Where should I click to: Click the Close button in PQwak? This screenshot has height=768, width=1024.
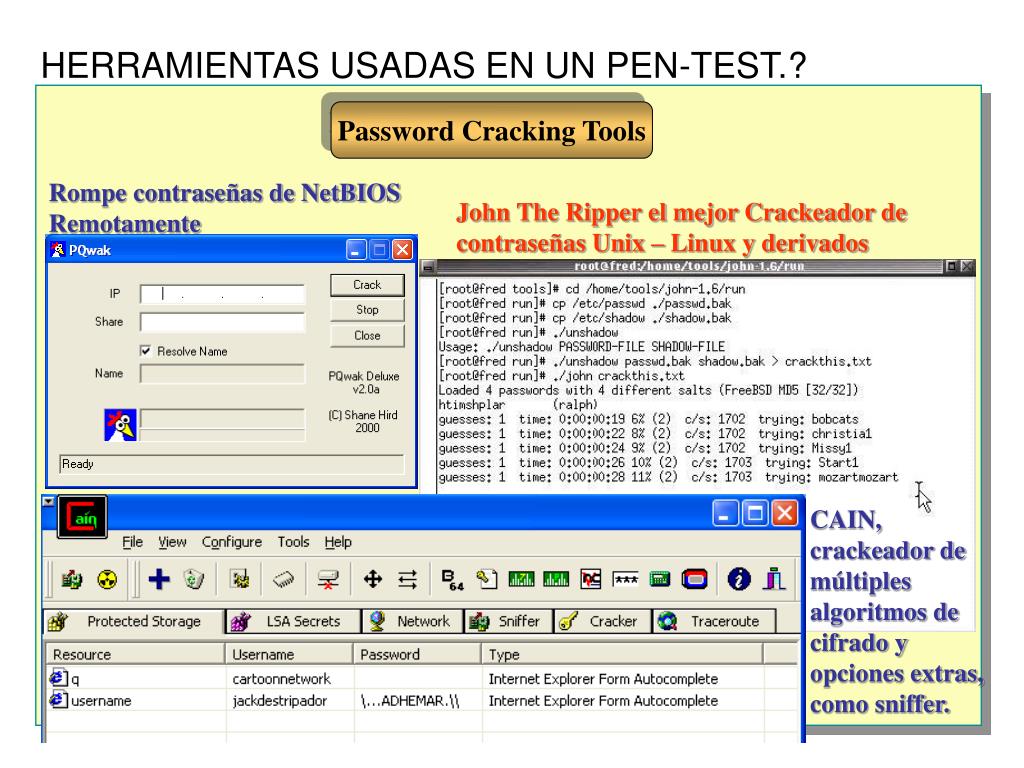(x=367, y=335)
